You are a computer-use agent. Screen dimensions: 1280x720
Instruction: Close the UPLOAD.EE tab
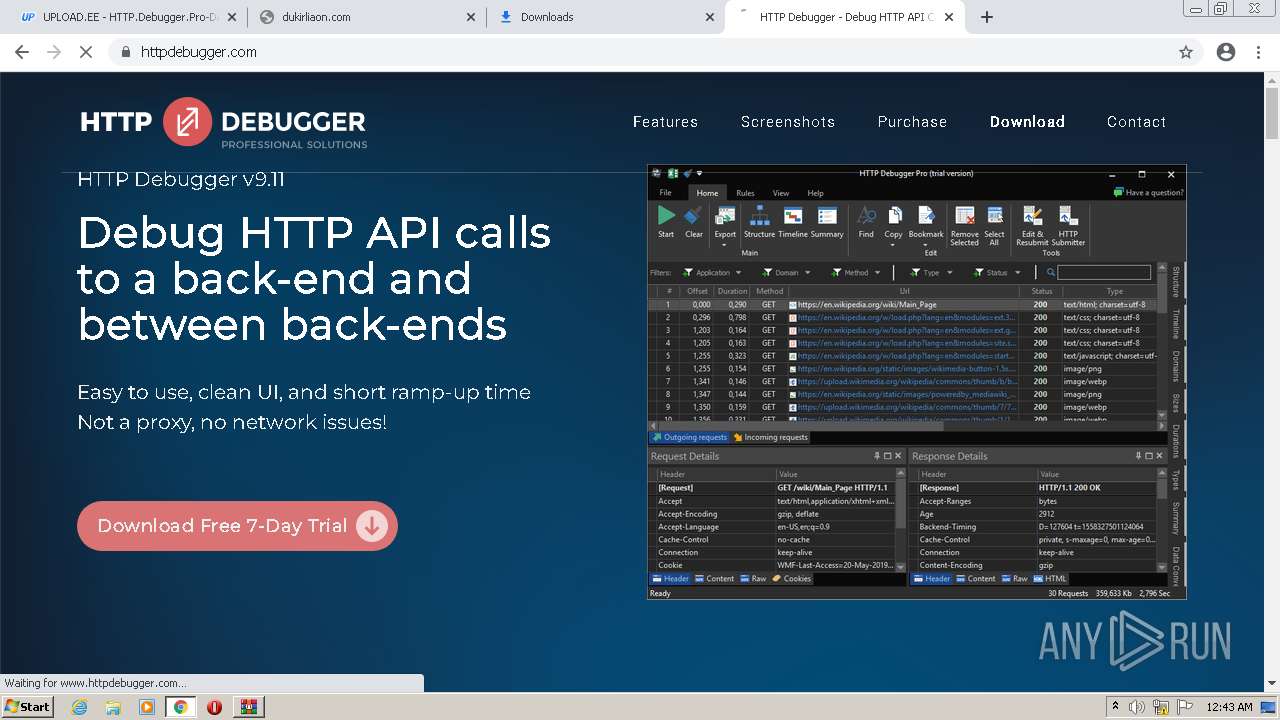point(233,17)
